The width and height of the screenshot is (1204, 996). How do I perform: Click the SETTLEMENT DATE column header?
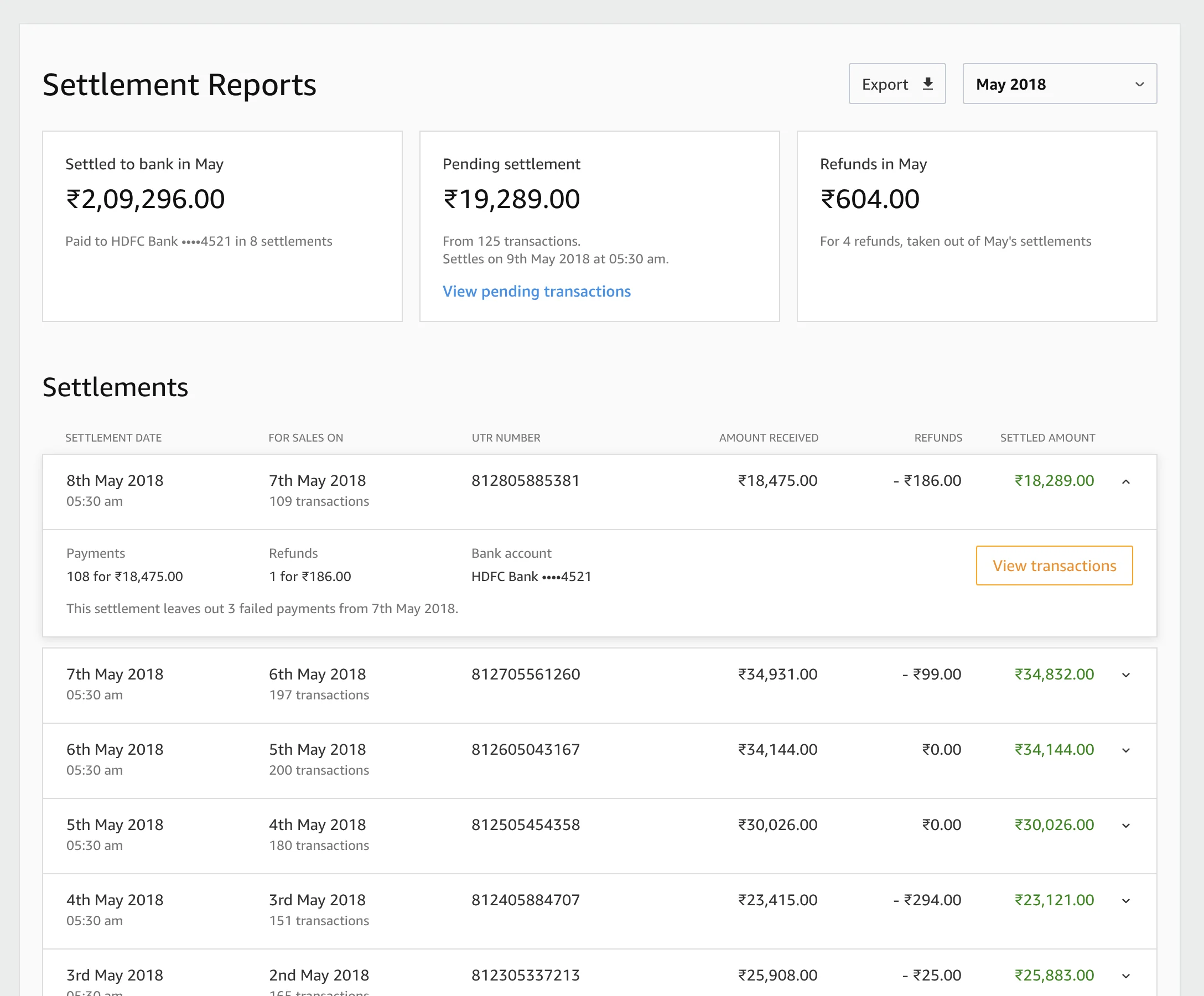click(113, 438)
